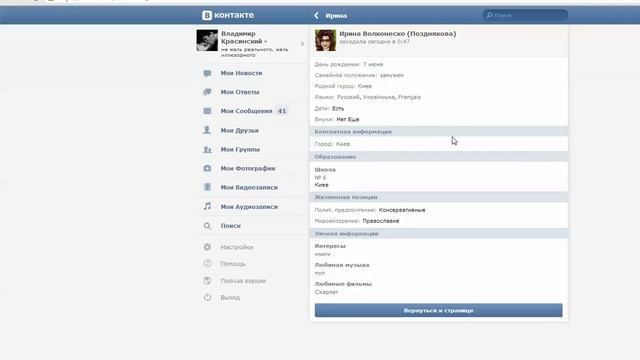Open Мои Новости menu item

click(x=241, y=73)
